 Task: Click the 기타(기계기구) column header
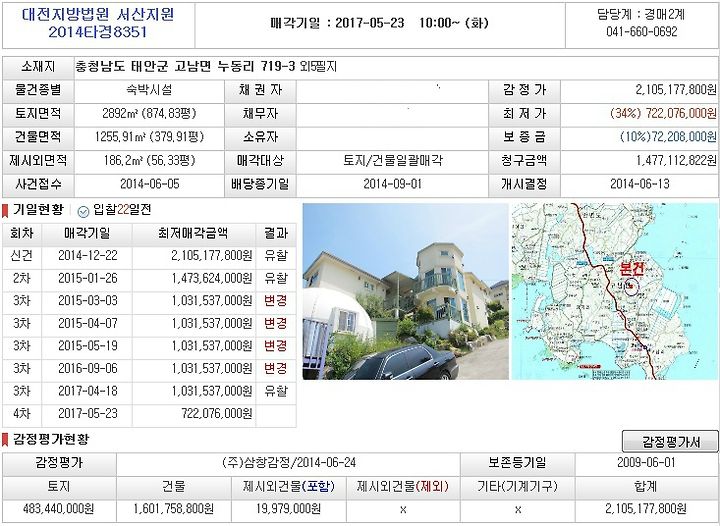click(x=518, y=486)
